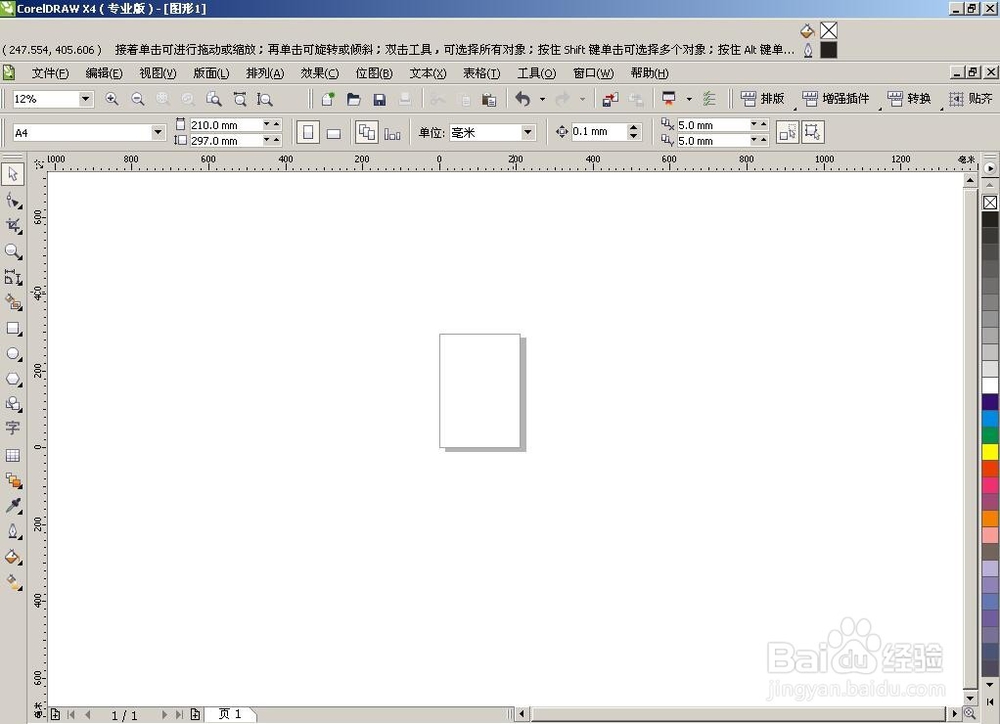Select the Zoom tool in toolbox
The height and width of the screenshot is (724, 1000).
13,251
